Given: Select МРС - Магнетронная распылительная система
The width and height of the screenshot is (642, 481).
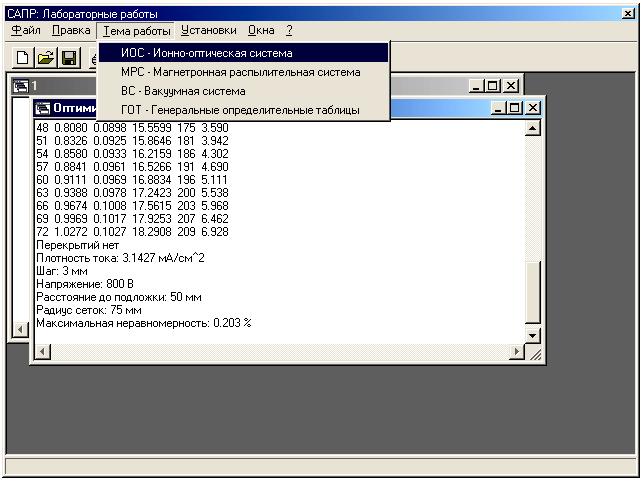Looking at the screenshot, I should pos(244,72).
